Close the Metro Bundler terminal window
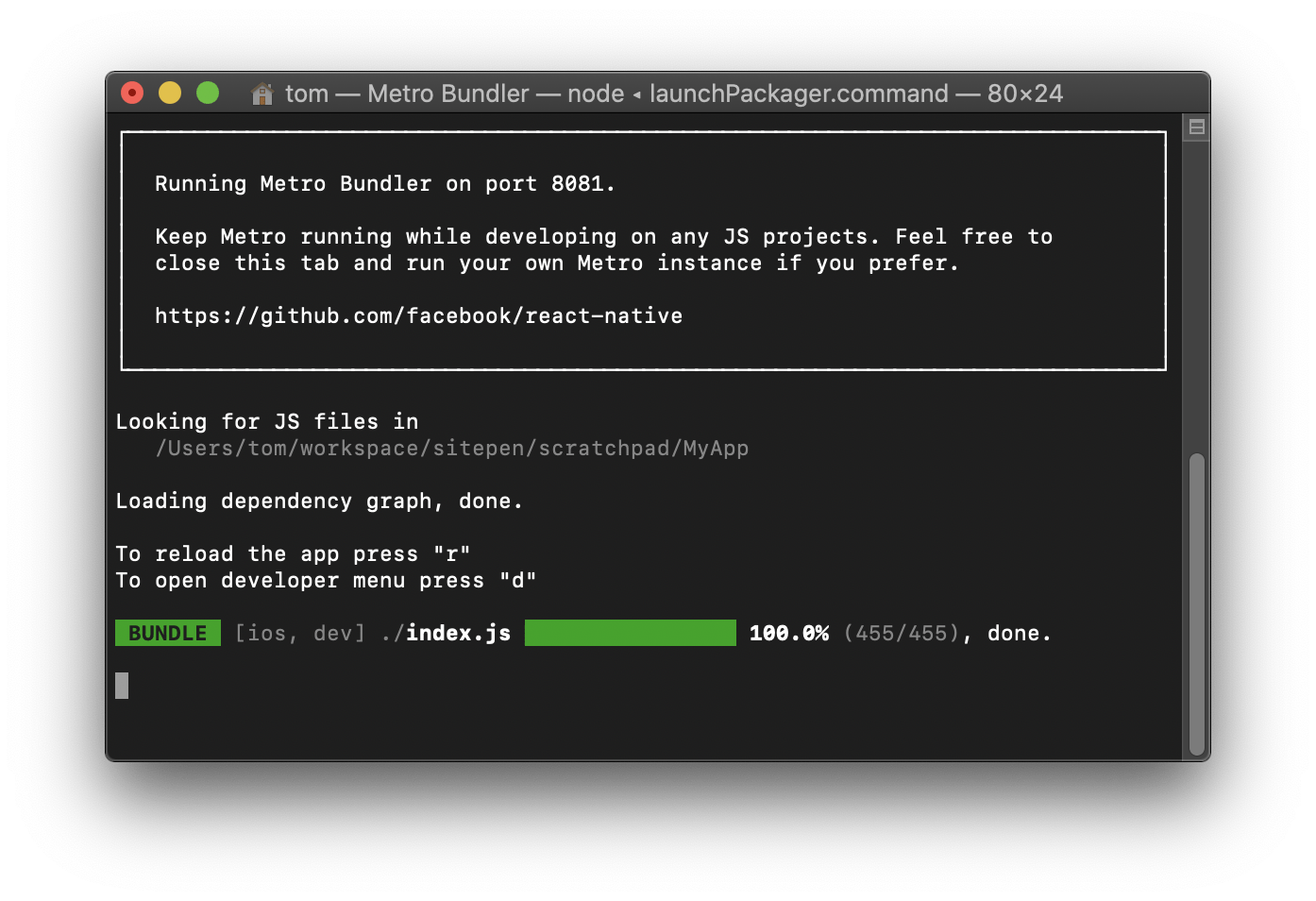1316x901 pixels. click(132, 93)
